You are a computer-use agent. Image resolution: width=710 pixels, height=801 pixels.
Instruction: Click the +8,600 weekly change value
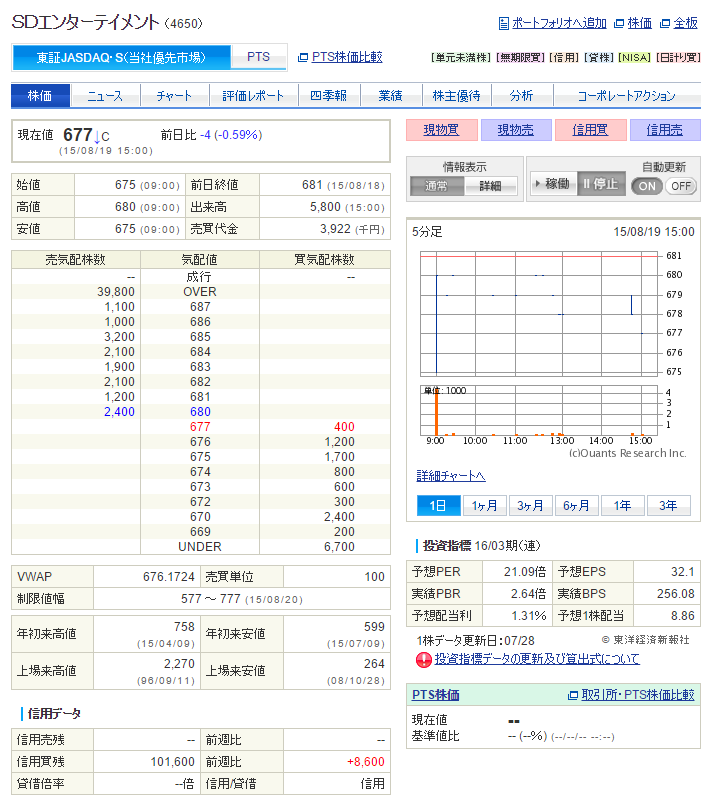366,762
